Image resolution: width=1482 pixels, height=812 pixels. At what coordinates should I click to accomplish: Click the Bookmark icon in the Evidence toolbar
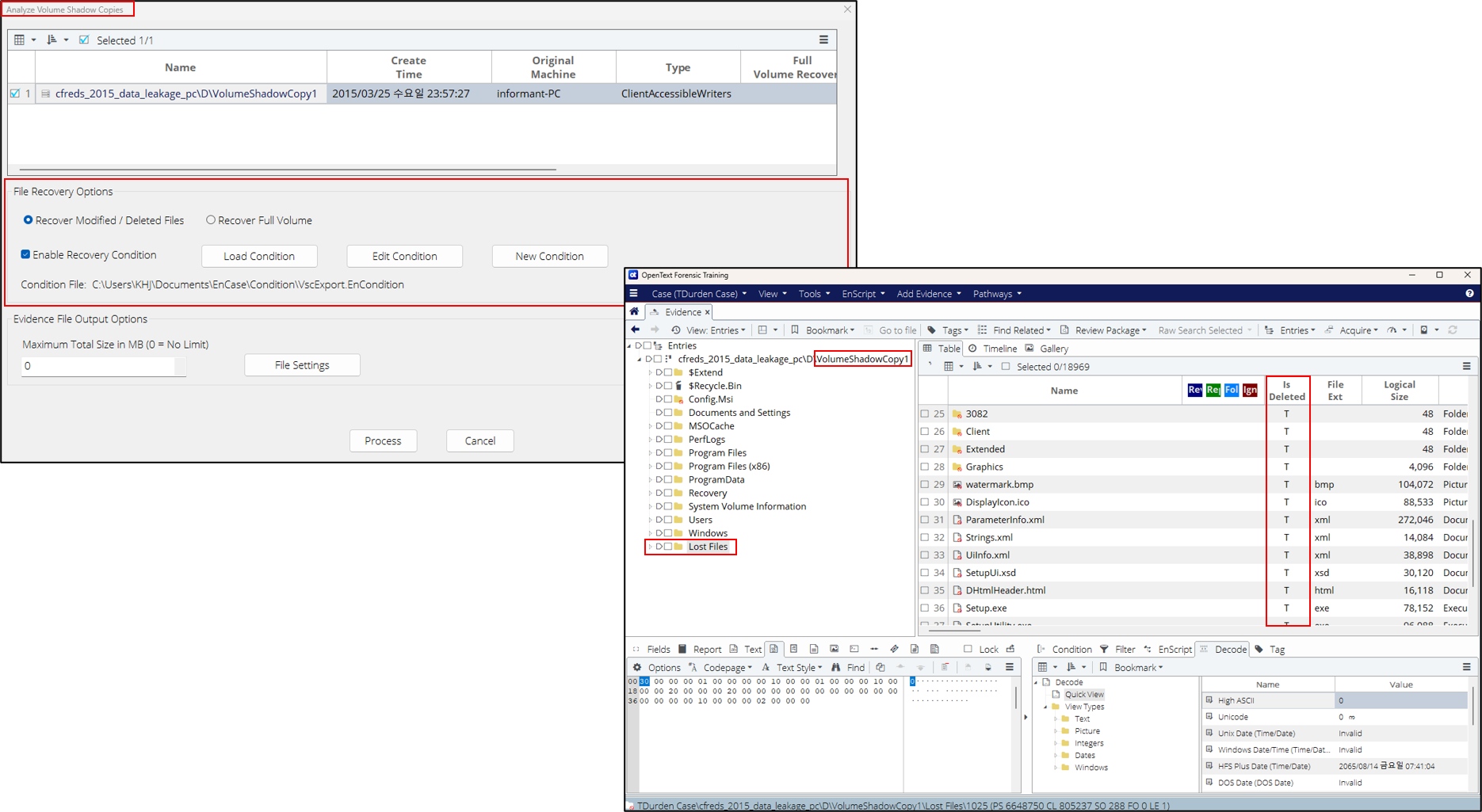795,330
